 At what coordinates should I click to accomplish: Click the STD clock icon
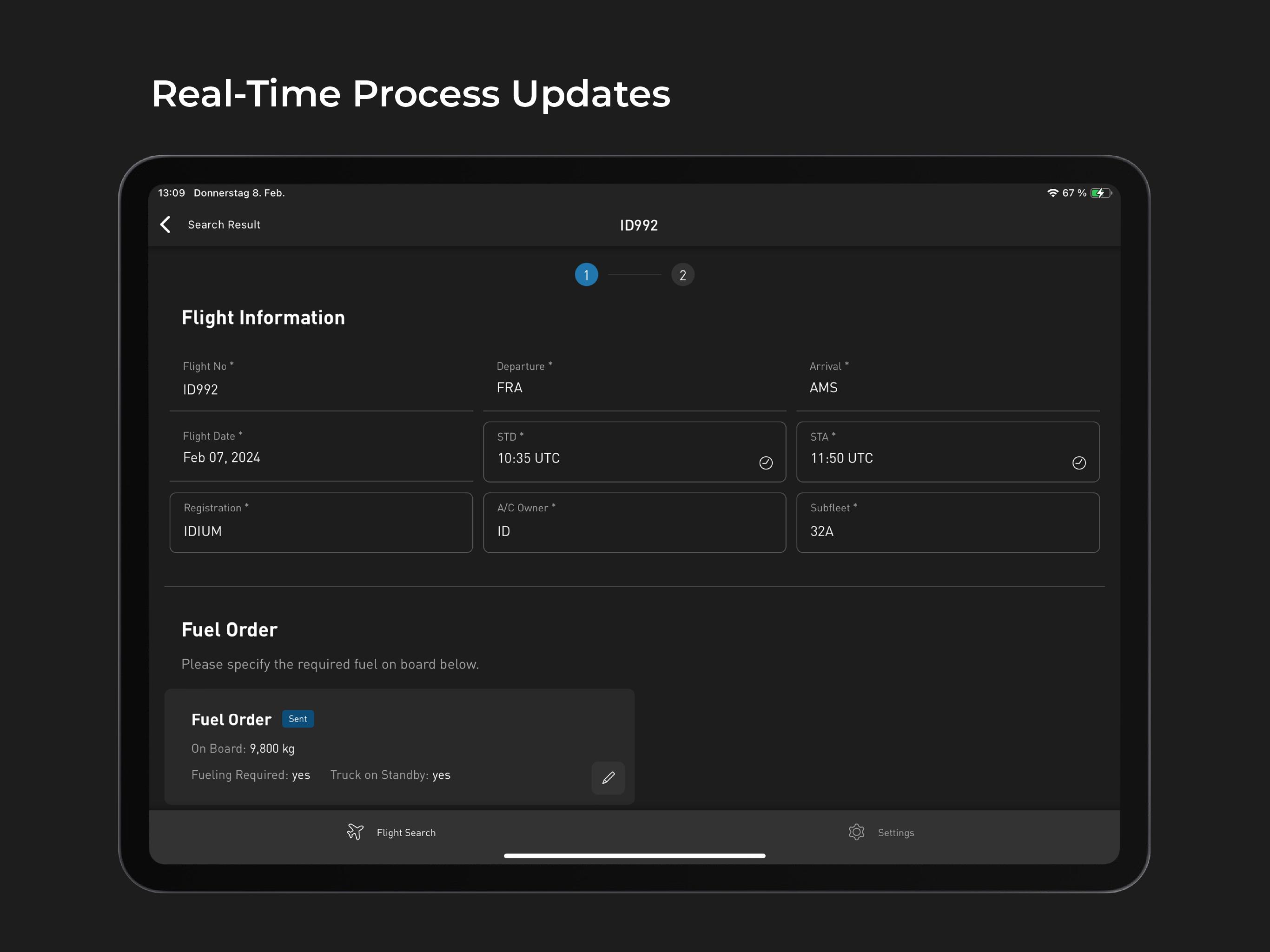(766, 463)
